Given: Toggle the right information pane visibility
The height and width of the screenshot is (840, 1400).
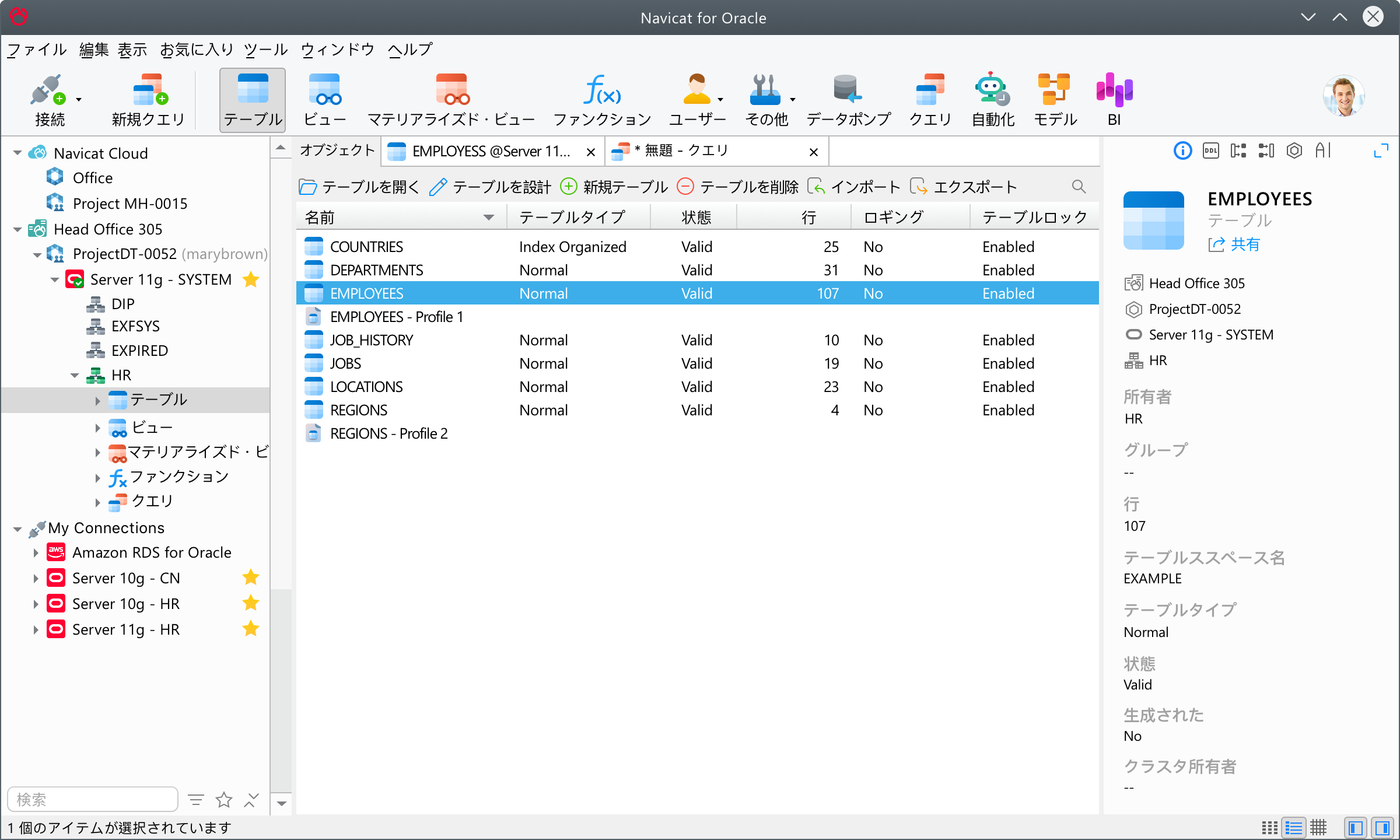Looking at the screenshot, I should tap(1382, 828).
